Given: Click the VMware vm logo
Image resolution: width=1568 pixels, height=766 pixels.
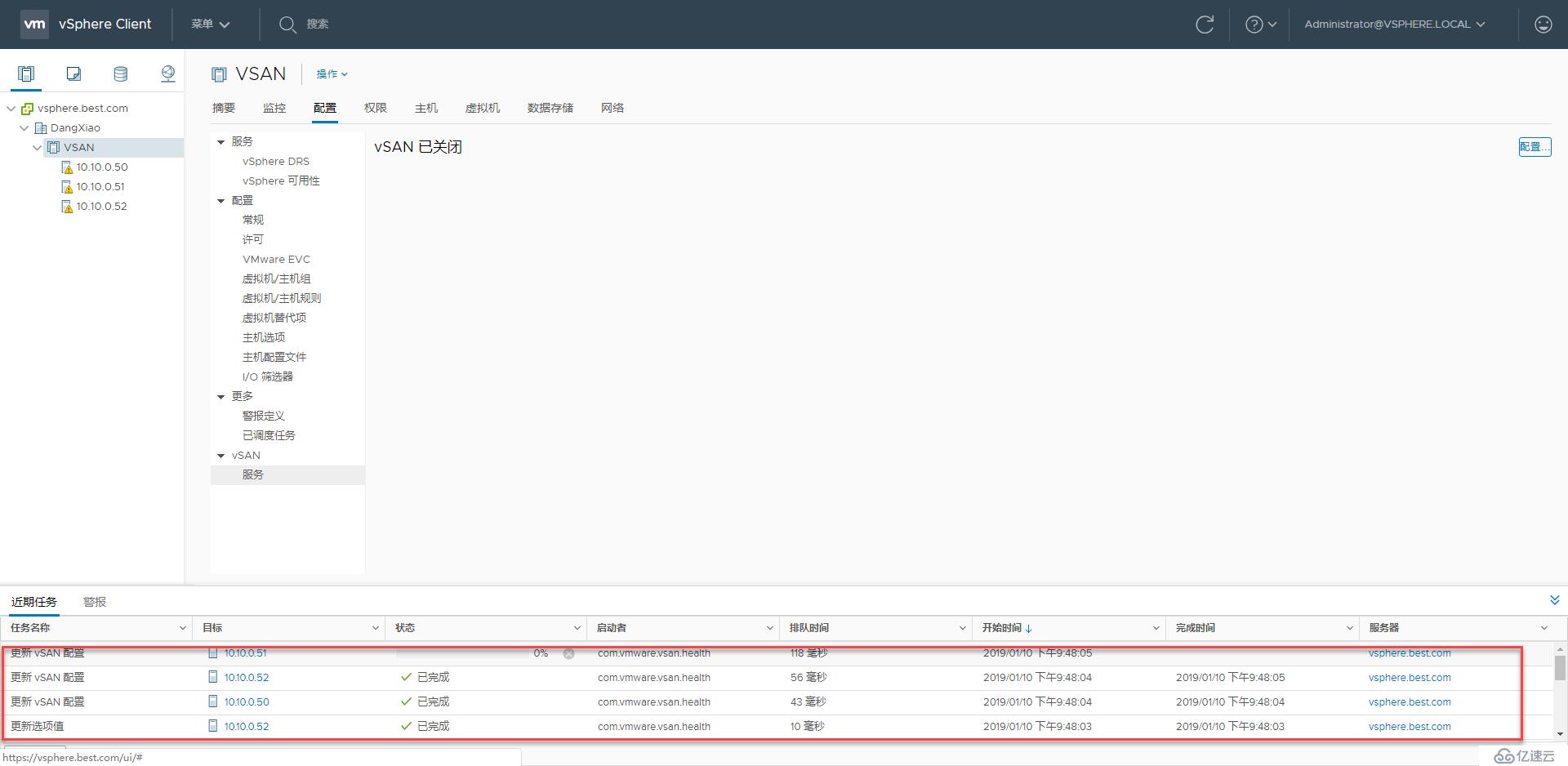Looking at the screenshot, I should click(34, 24).
